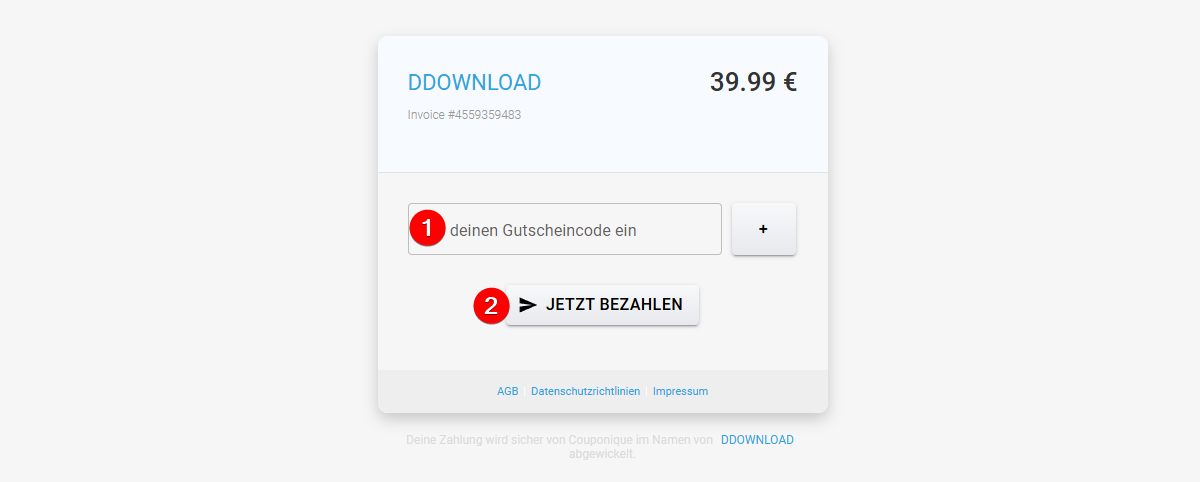Image resolution: width=1200 pixels, height=482 pixels.
Task: Follow the DDOWNLOAD link below the card
Action: coord(757,440)
